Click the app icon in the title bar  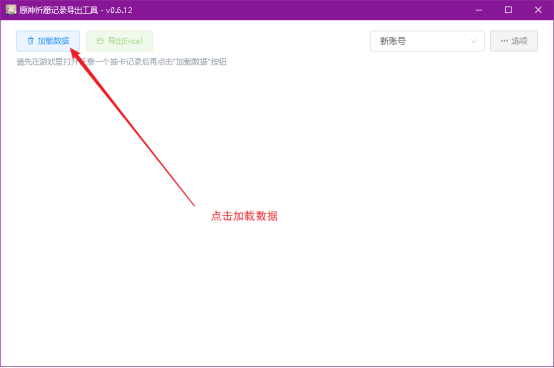pyautogui.click(x=11, y=10)
